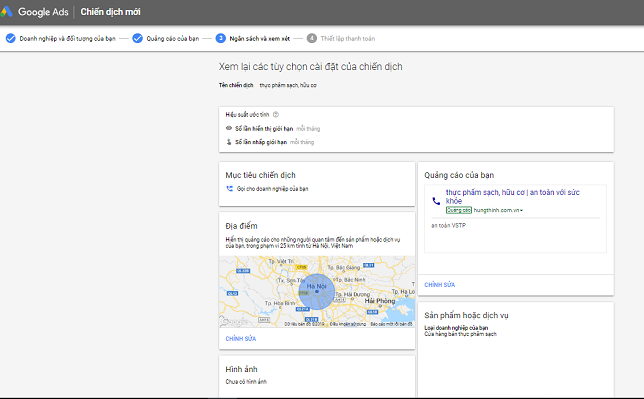644x399 pixels.
Task: Open step 'Doanh nghiệp và đối tượng của bạn'
Action: (x=61, y=38)
